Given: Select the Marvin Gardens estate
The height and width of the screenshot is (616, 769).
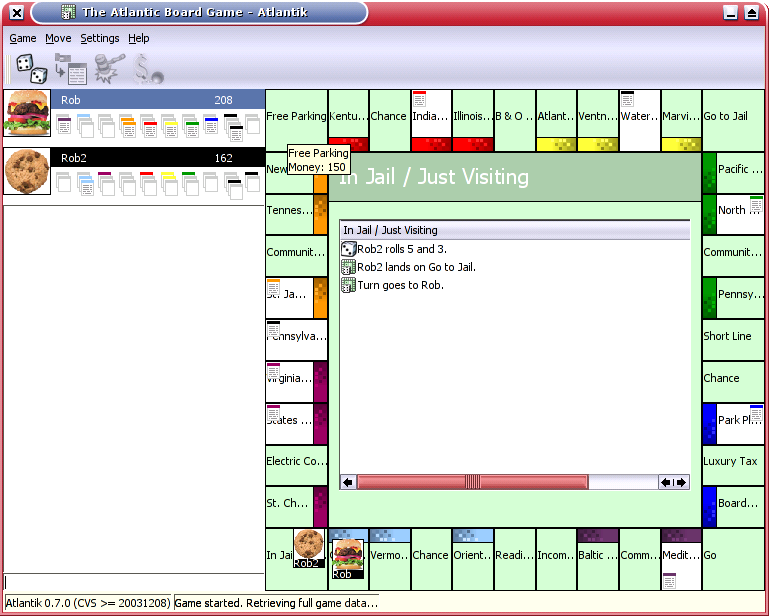Looking at the screenshot, I should 681,120.
